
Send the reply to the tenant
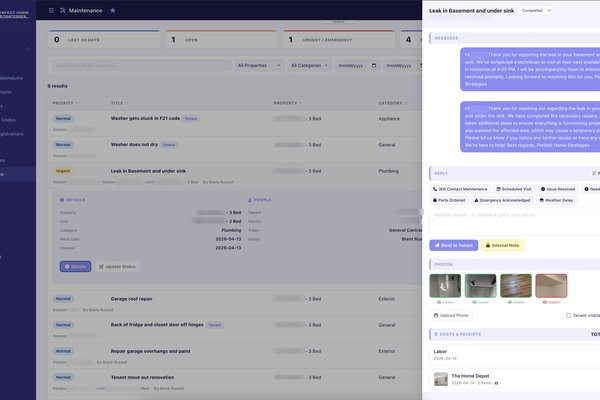[x=453, y=245]
